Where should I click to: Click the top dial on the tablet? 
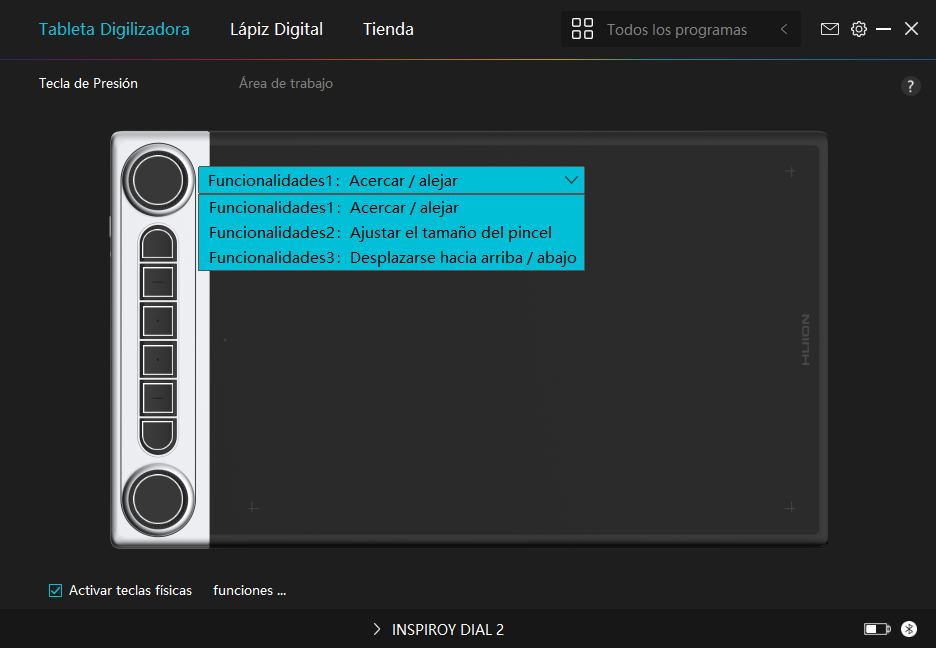pos(157,179)
